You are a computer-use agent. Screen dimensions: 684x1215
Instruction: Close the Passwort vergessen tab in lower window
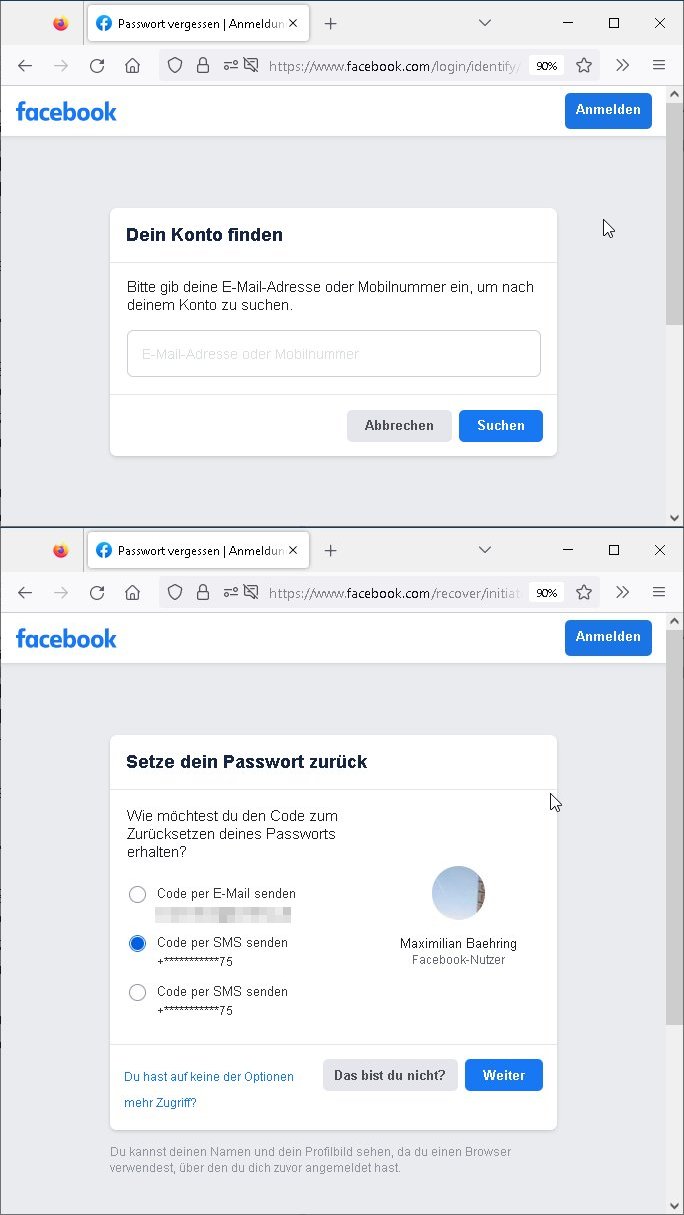[x=293, y=550]
